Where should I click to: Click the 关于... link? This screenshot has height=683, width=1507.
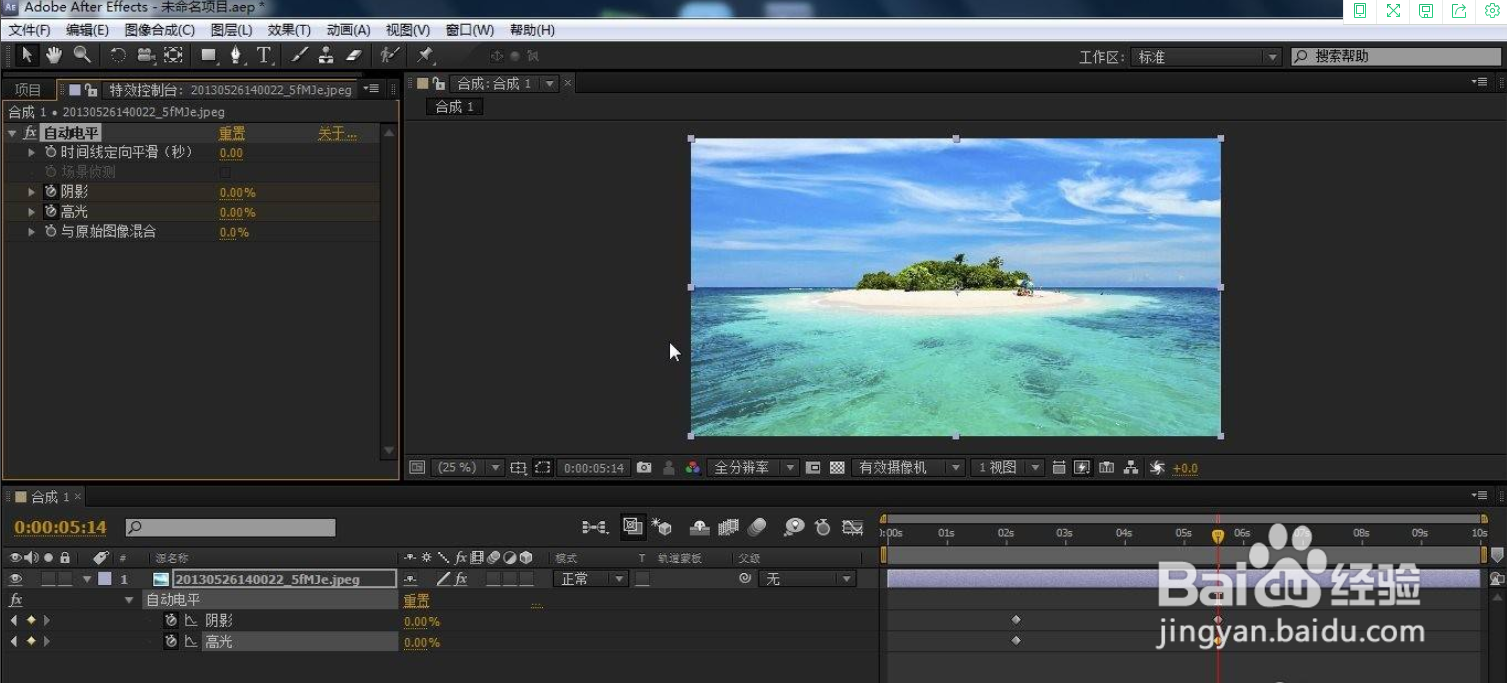click(x=337, y=133)
